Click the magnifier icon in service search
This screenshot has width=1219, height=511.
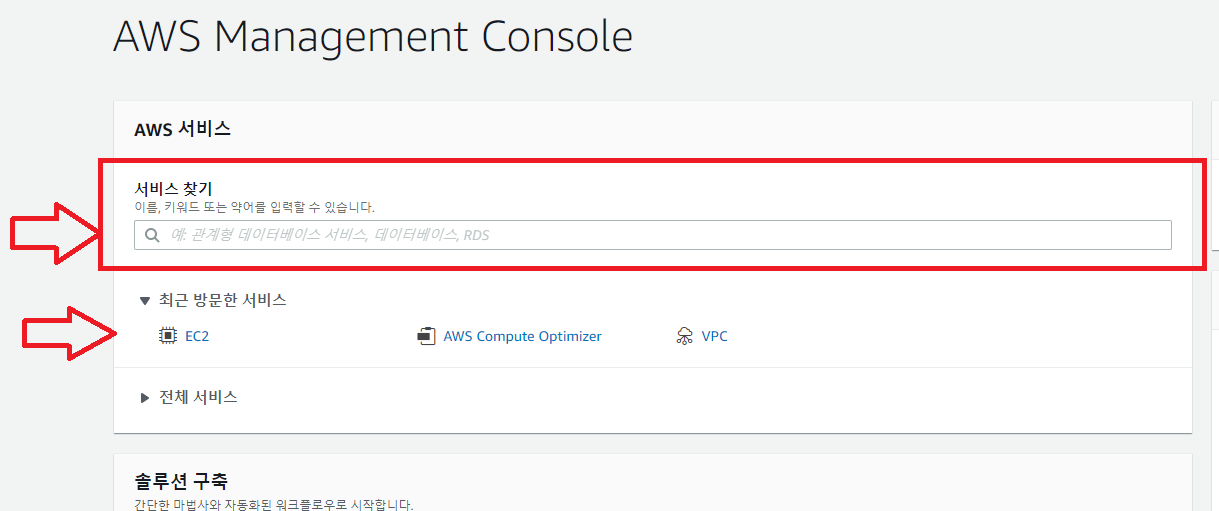[152, 236]
